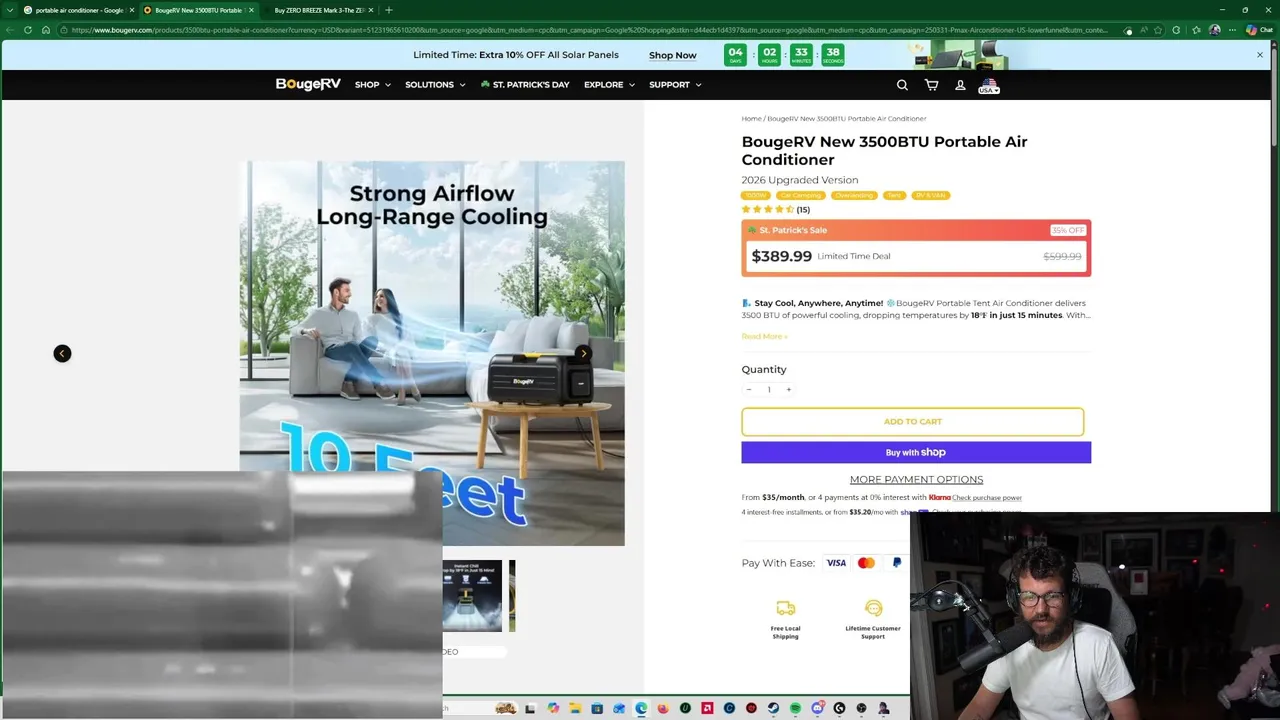This screenshot has width=1280, height=720.
Task: Show the next product image
Action: [x=584, y=353]
